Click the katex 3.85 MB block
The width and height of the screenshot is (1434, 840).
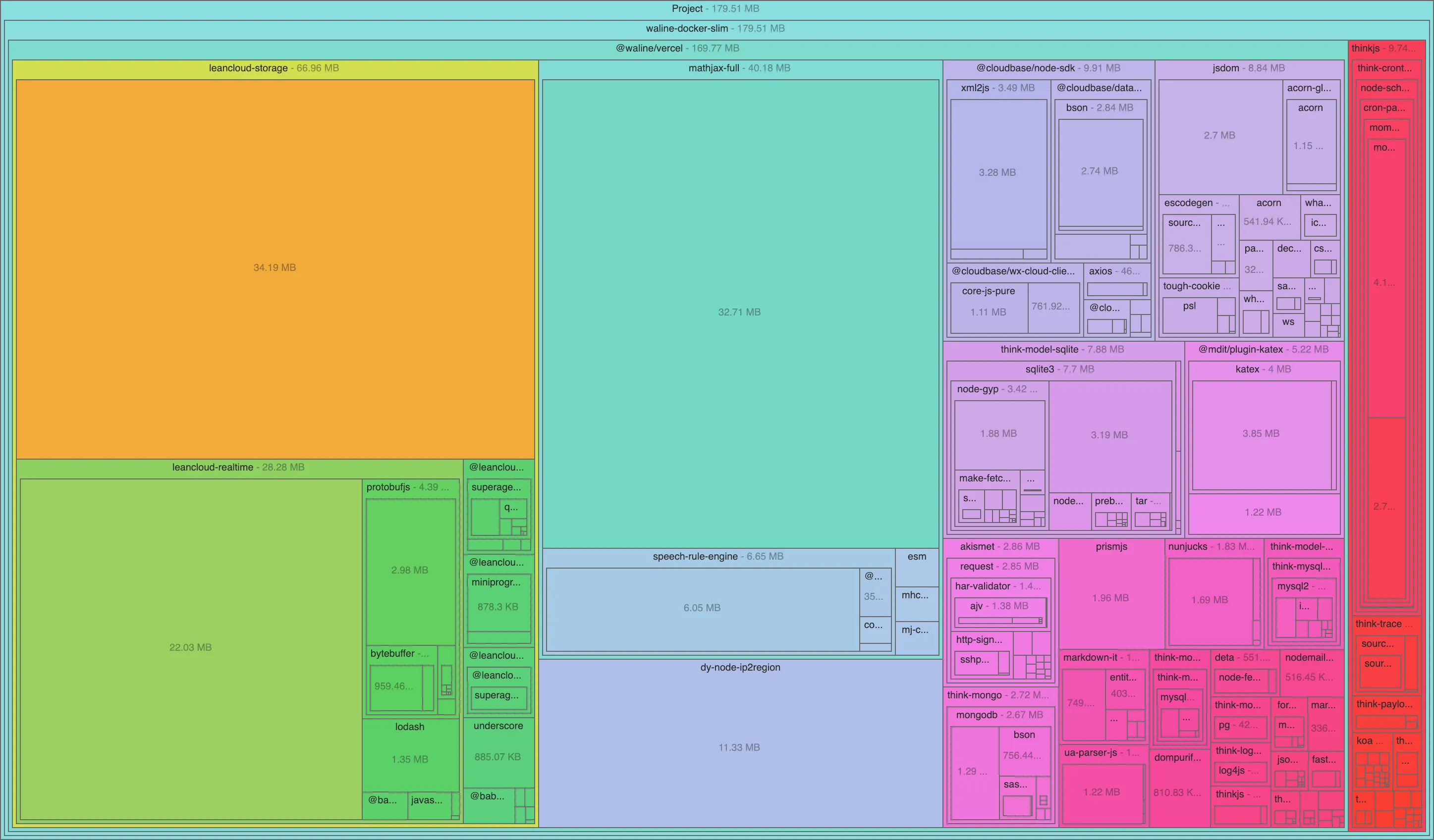coord(1261,433)
